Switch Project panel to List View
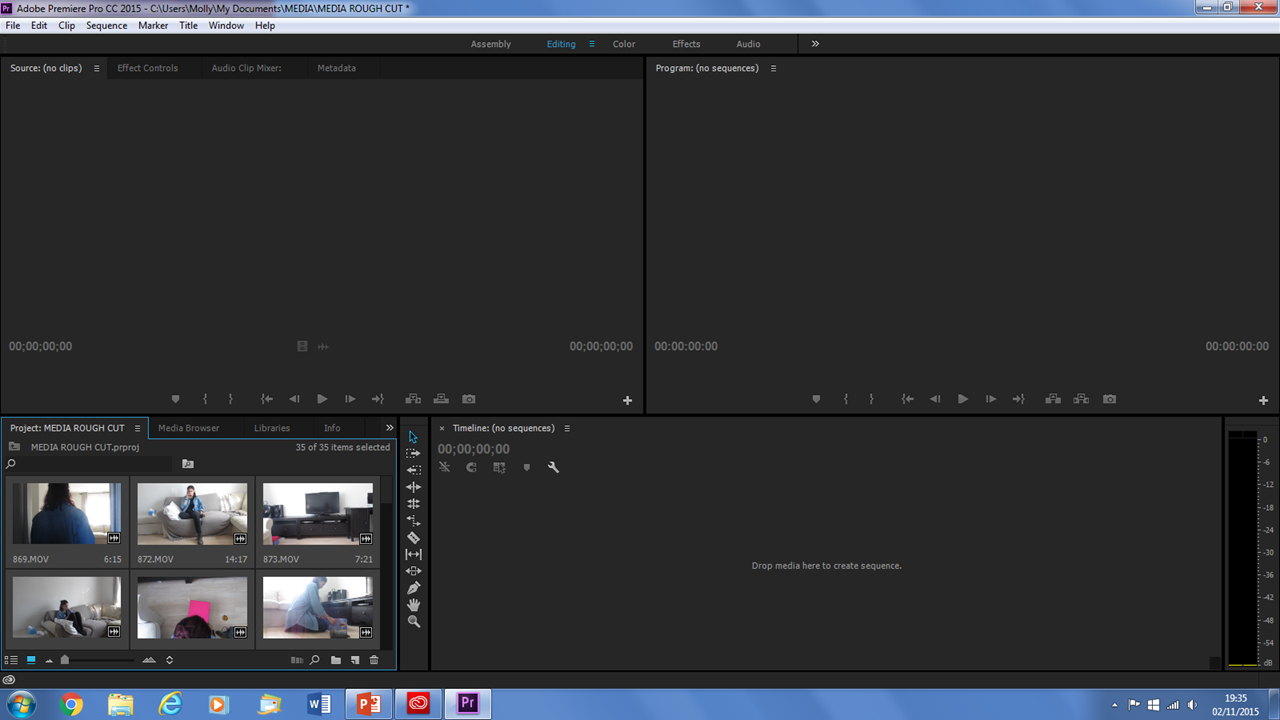Viewport: 1280px width, 720px height. [x=12, y=660]
